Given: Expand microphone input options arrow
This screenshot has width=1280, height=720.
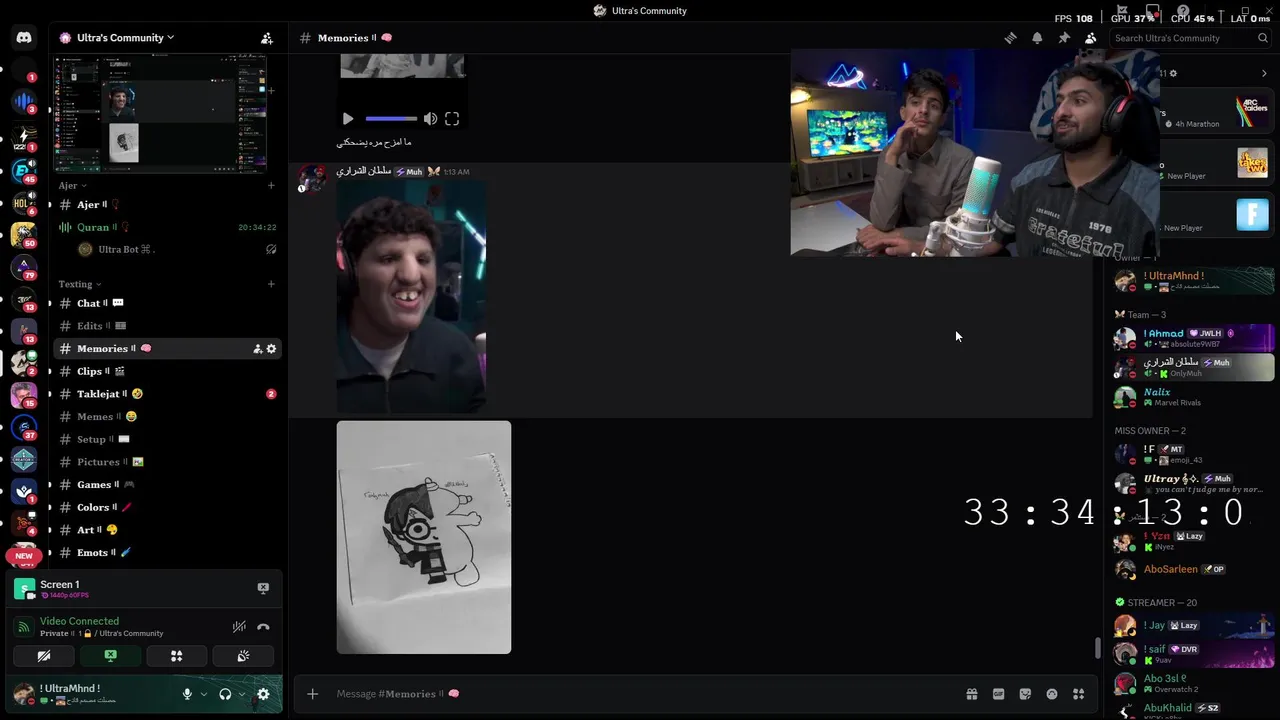Looking at the screenshot, I should click(x=203, y=694).
